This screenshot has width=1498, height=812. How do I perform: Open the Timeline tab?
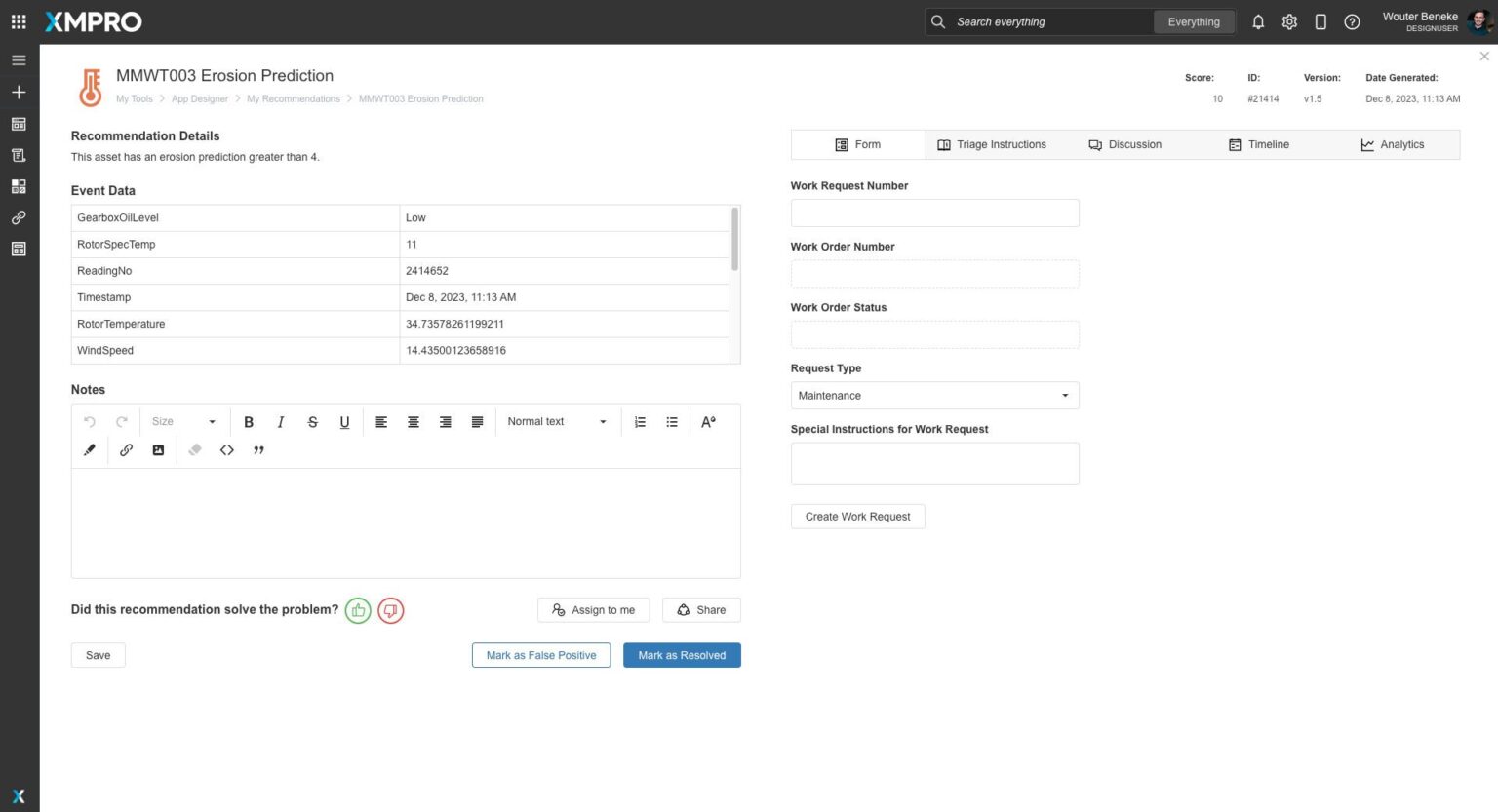click(1259, 144)
